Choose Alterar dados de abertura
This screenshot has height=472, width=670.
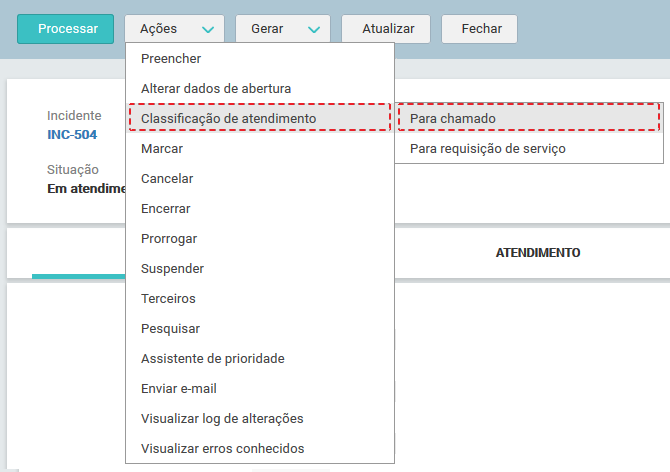pyautogui.click(x=260, y=88)
